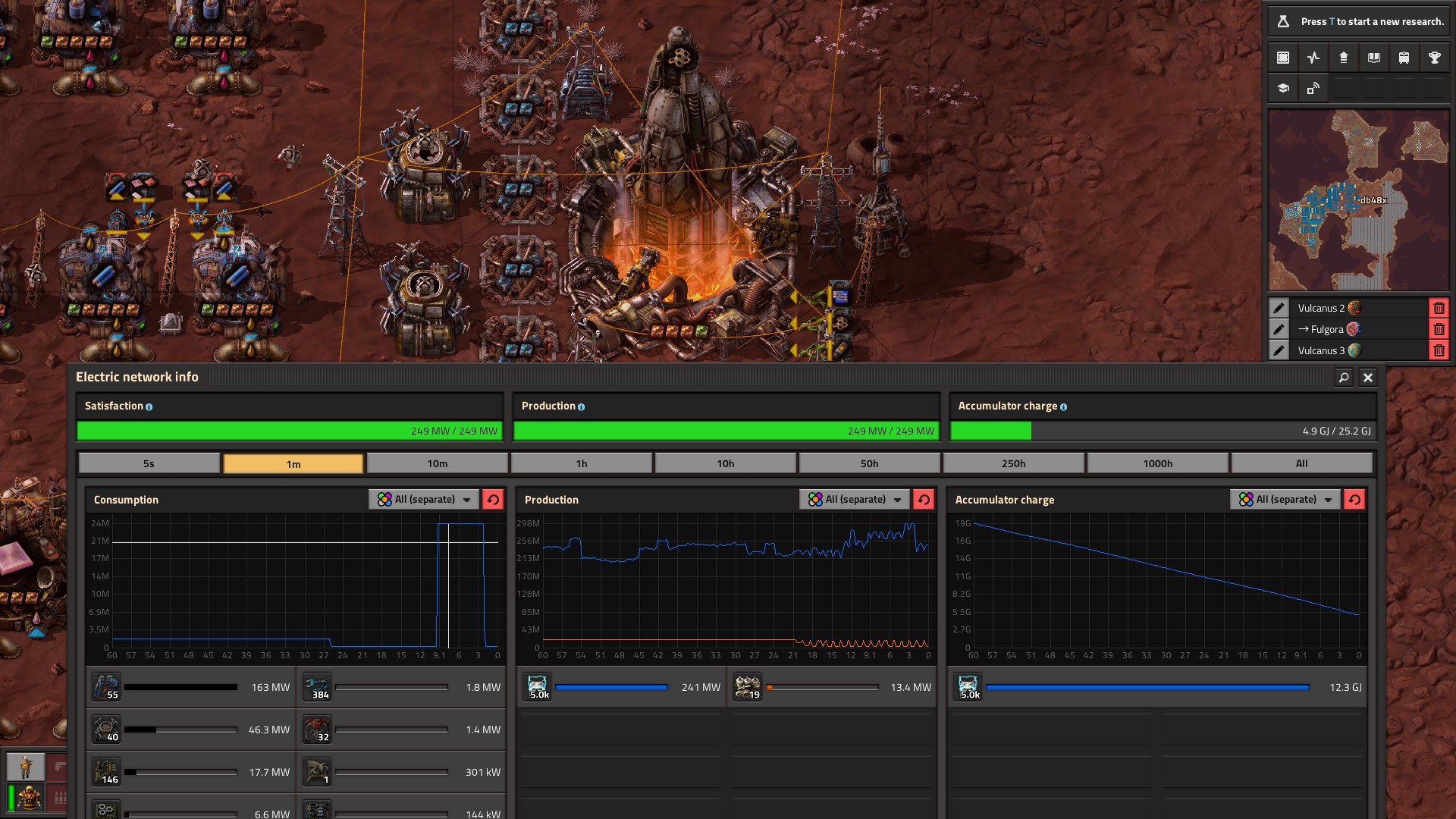Open the blueprint library icon
Viewport: 1456px width, 819px height.
pyautogui.click(x=1282, y=58)
